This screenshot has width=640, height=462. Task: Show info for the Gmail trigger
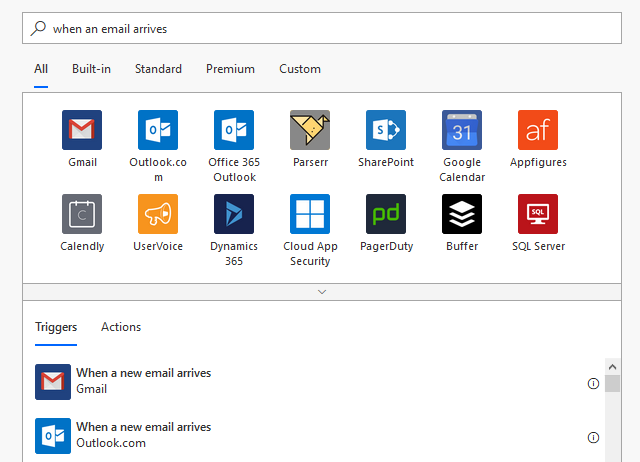coord(593,383)
